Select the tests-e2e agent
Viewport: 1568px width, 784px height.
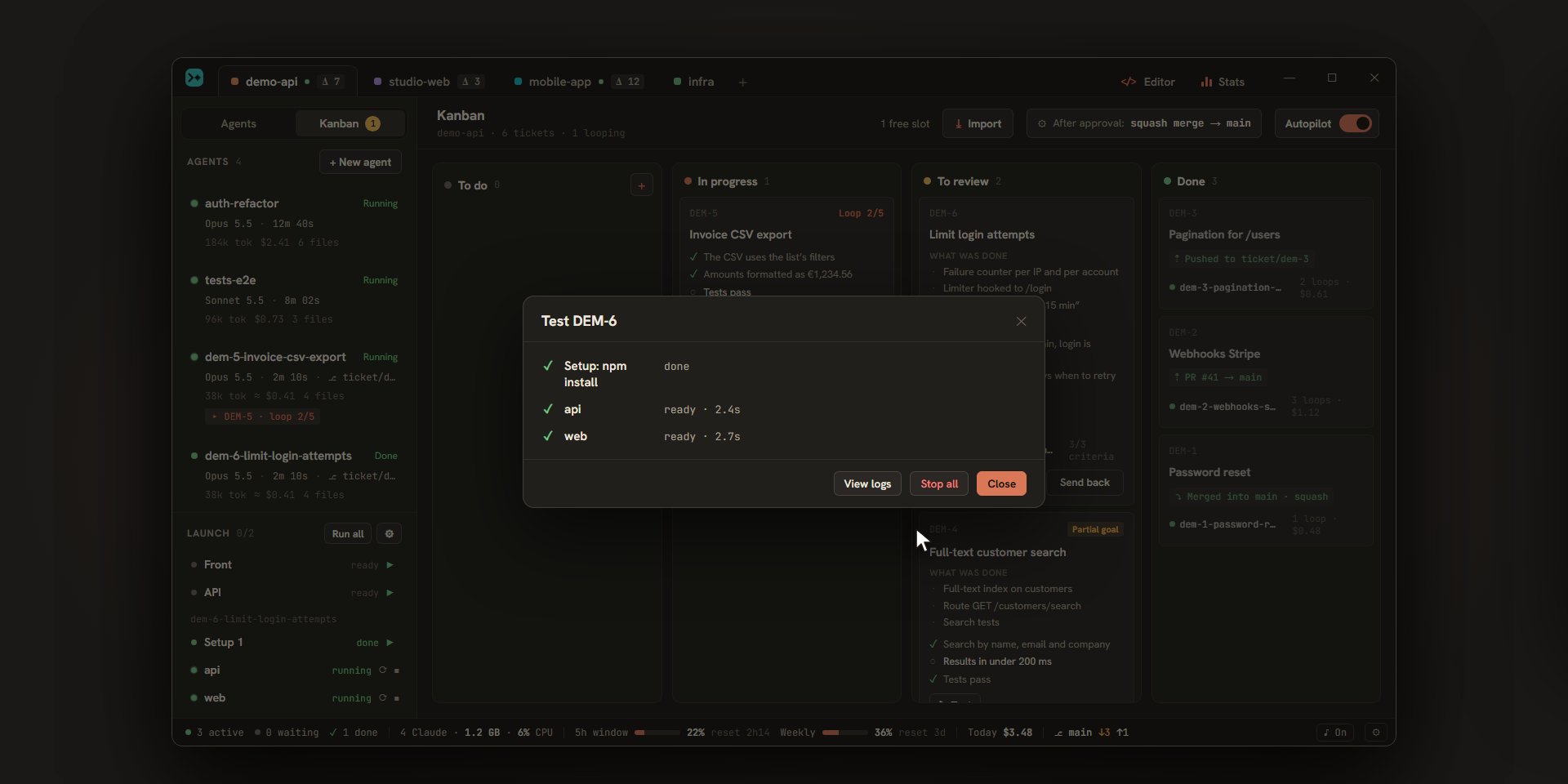pos(294,299)
